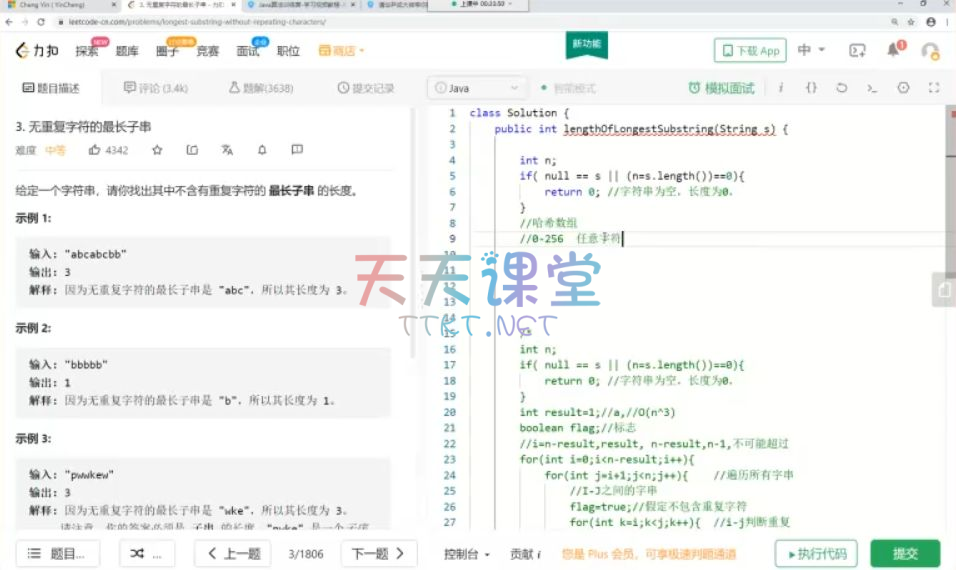
Task: Go to next problem 下一题
Action: [378, 553]
